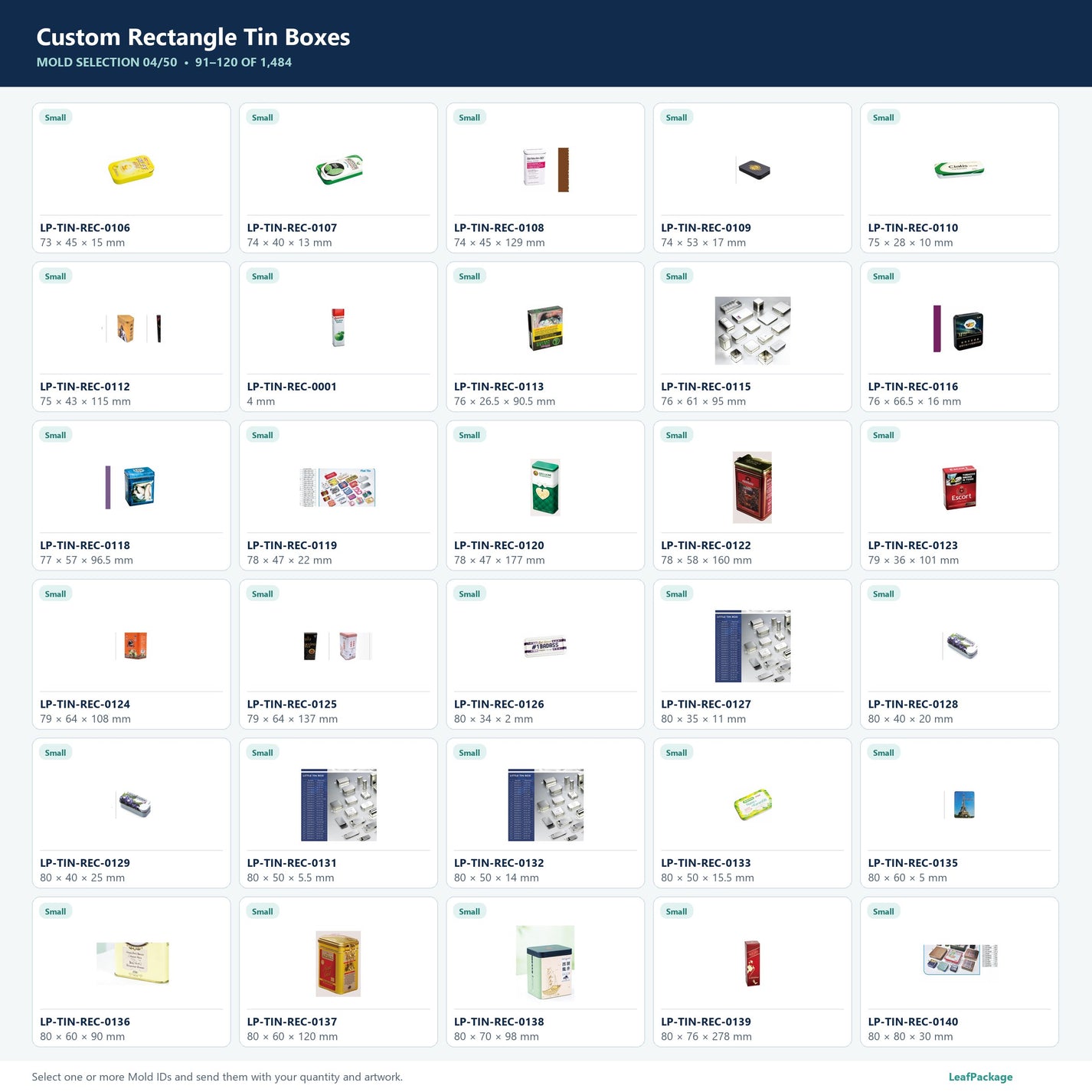View the mint green tin LP-TIN-REC-0138
This screenshot has width=1092, height=1092.
pos(545,963)
